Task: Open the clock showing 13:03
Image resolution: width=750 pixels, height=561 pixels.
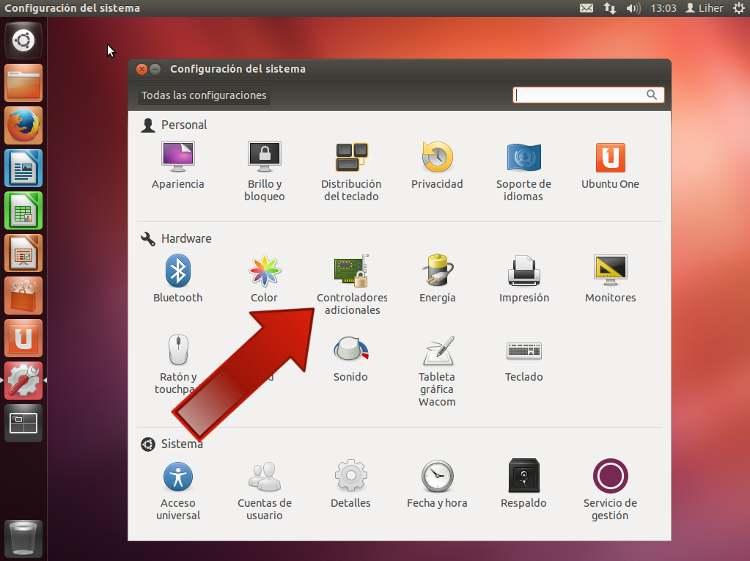Action: pos(663,8)
